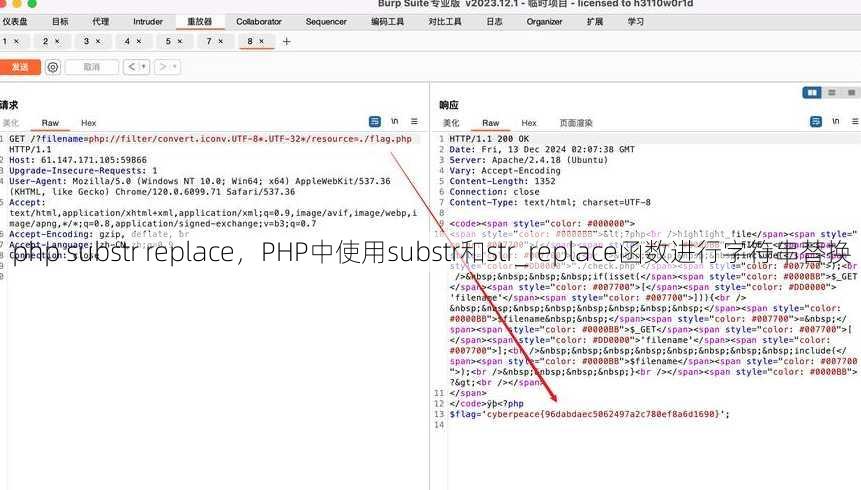Go forward to next request arrow
Screen dimensions: 861x490
click(163, 67)
